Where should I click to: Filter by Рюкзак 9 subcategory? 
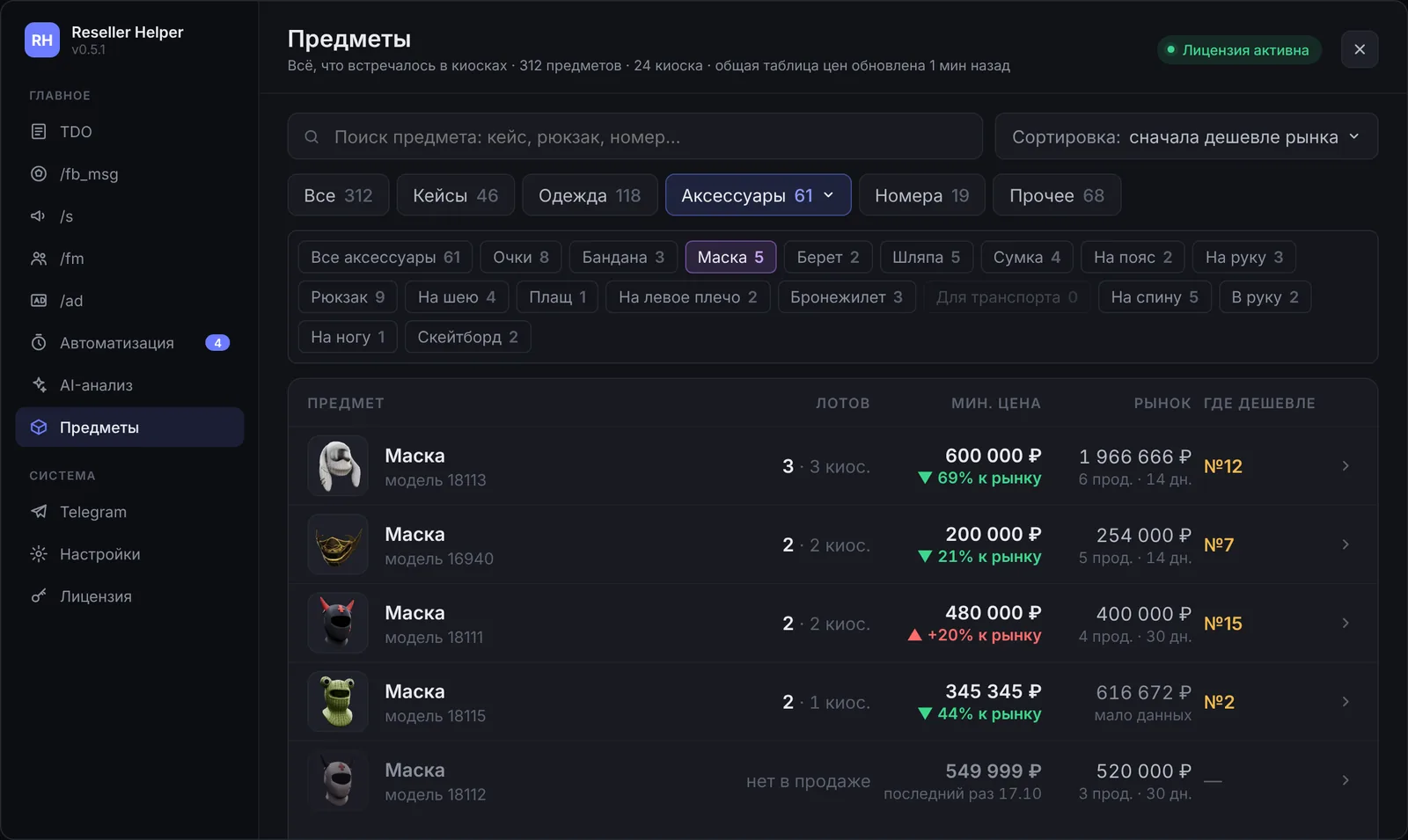click(x=348, y=297)
